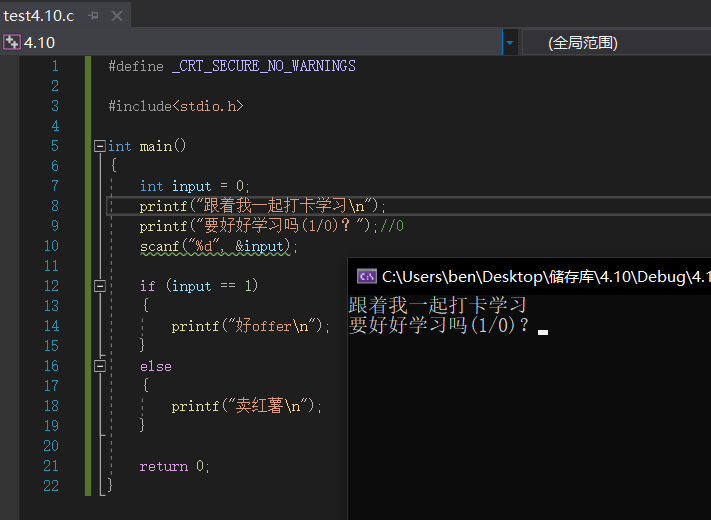Click the printf 好offer line
The image size is (711, 520).
(x=251, y=326)
